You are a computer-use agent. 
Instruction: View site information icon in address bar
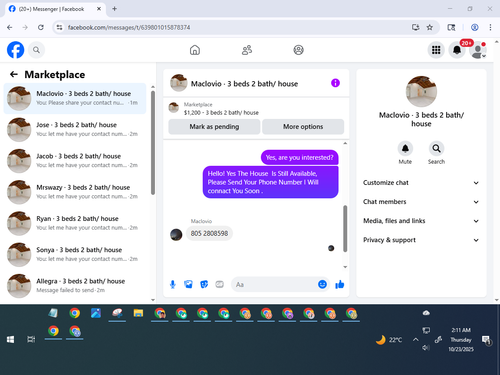[x=59, y=27]
